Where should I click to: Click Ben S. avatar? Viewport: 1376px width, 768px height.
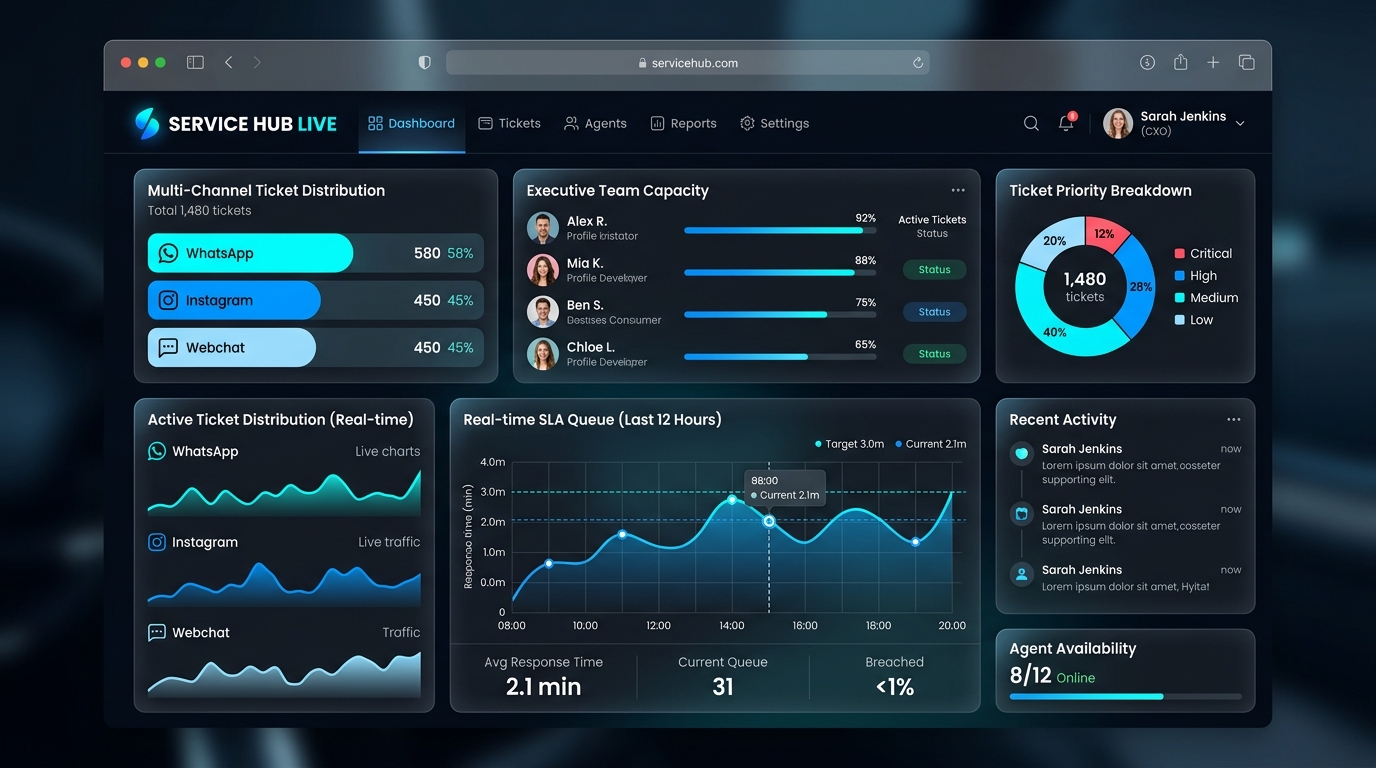pyautogui.click(x=543, y=312)
